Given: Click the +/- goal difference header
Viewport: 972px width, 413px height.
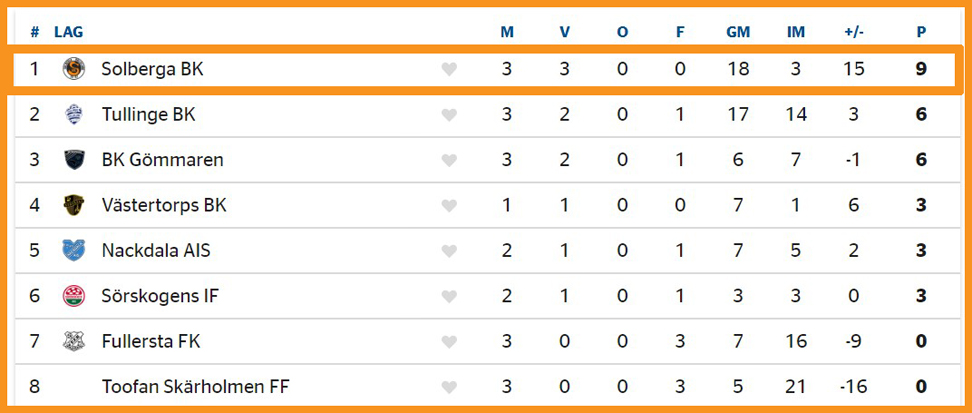Looking at the screenshot, I should click(854, 32).
